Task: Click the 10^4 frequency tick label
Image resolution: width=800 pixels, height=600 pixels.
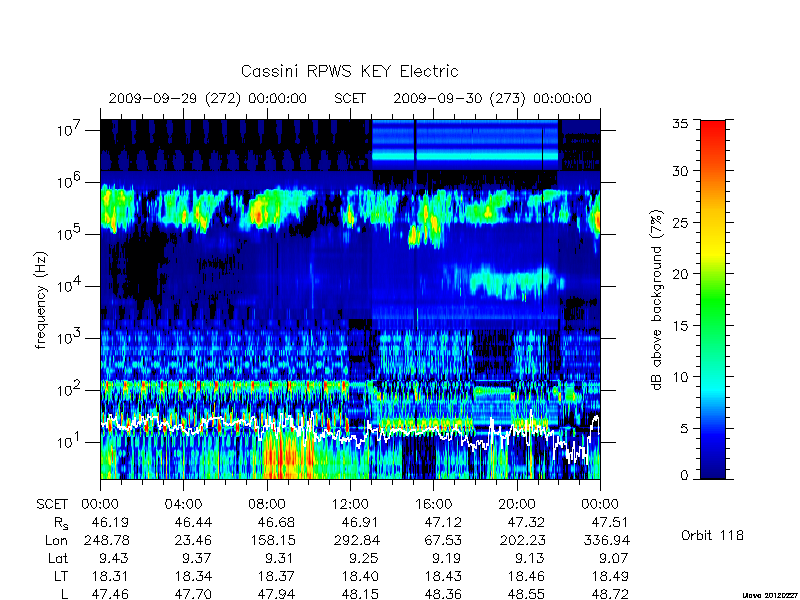Action: pos(70,285)
